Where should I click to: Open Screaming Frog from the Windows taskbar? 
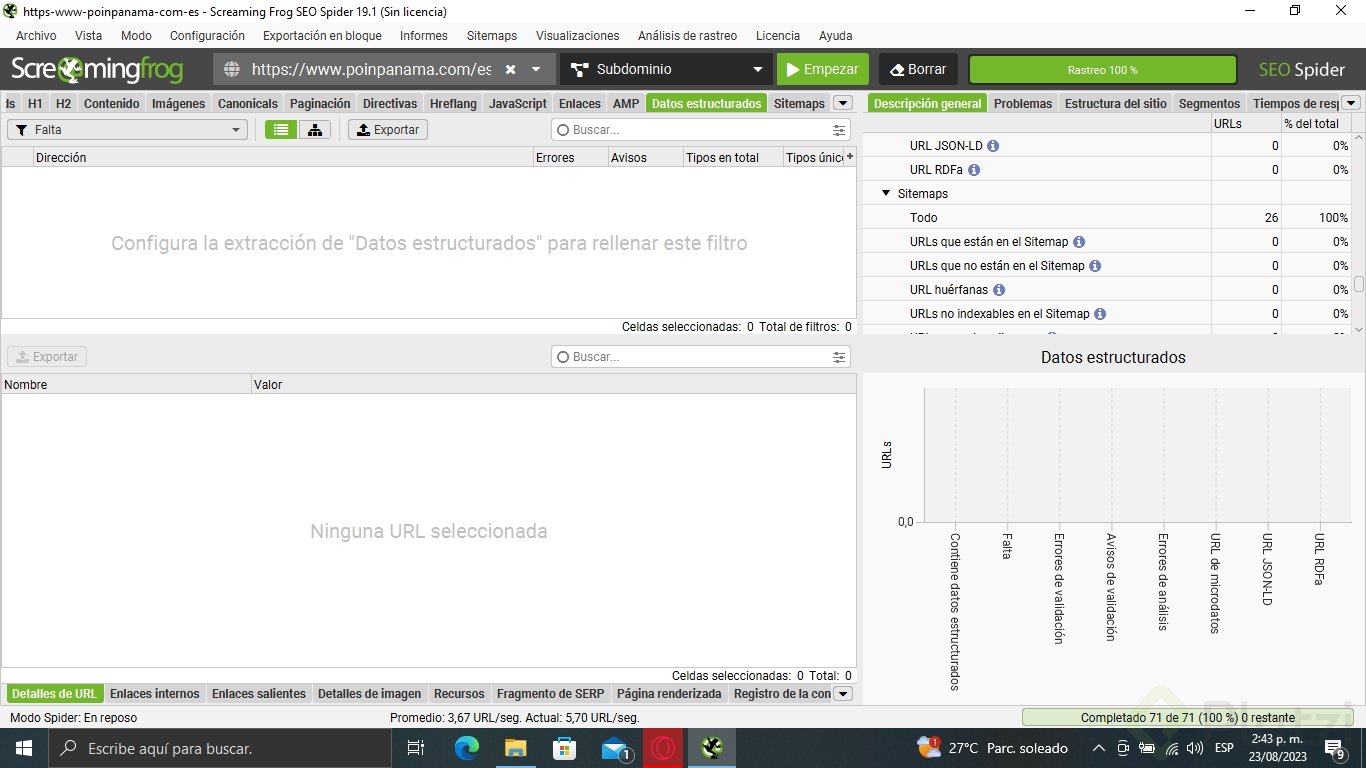coord(712,747)
